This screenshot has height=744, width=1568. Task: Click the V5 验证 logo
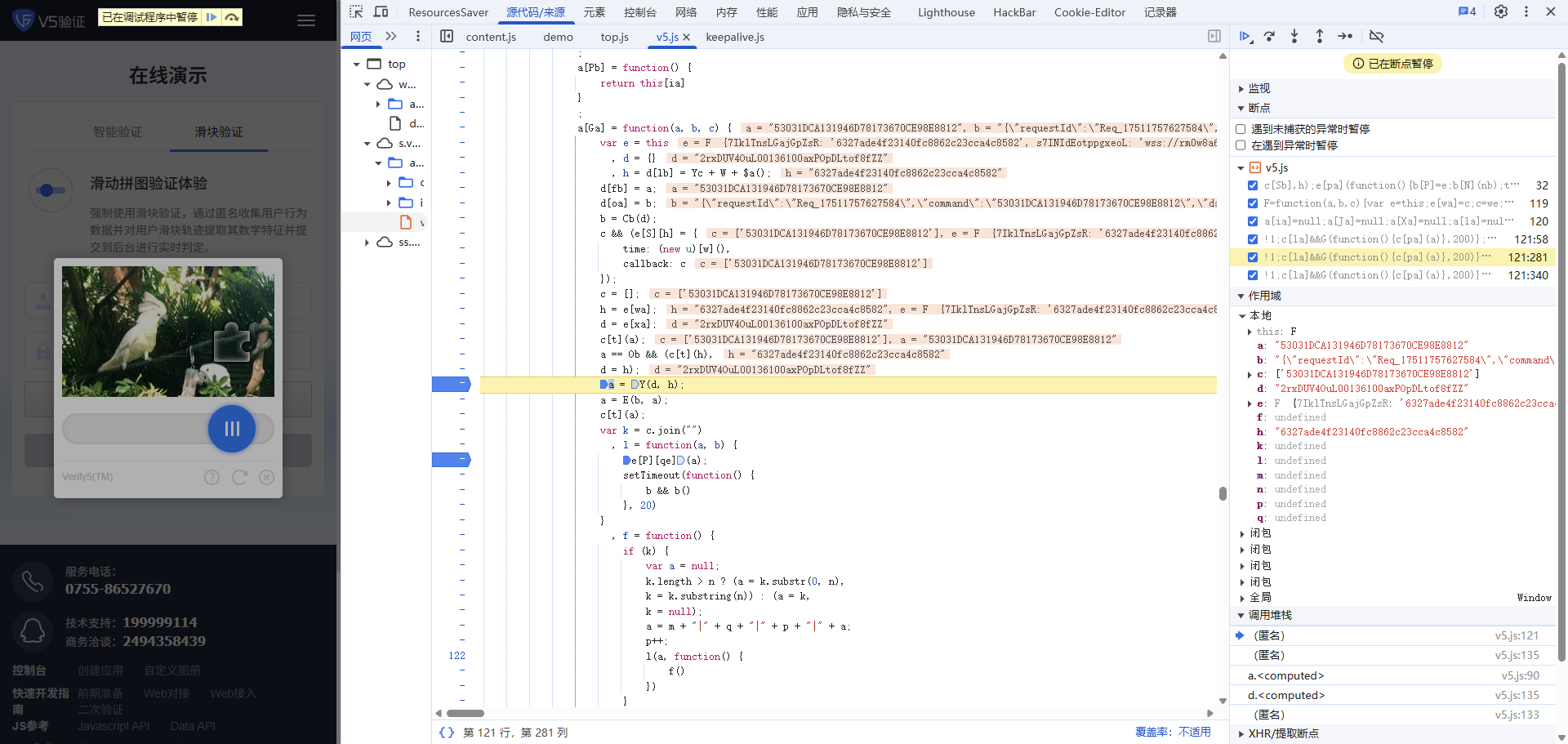click(x=49, y=20)
